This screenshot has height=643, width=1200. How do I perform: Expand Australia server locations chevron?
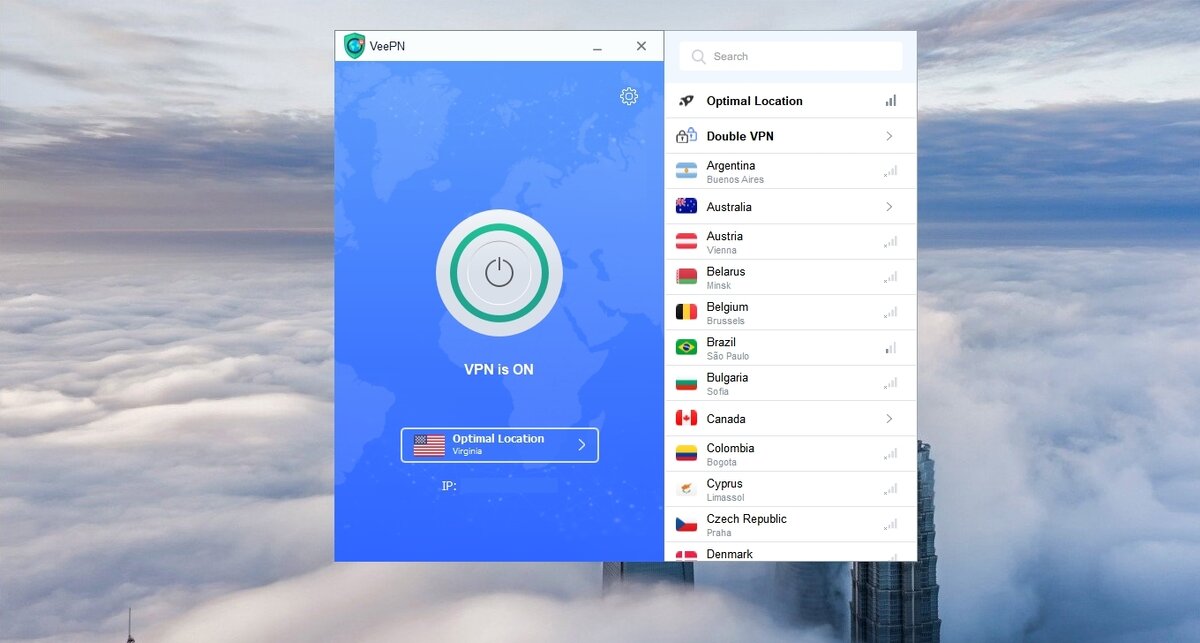click(889, 207)
